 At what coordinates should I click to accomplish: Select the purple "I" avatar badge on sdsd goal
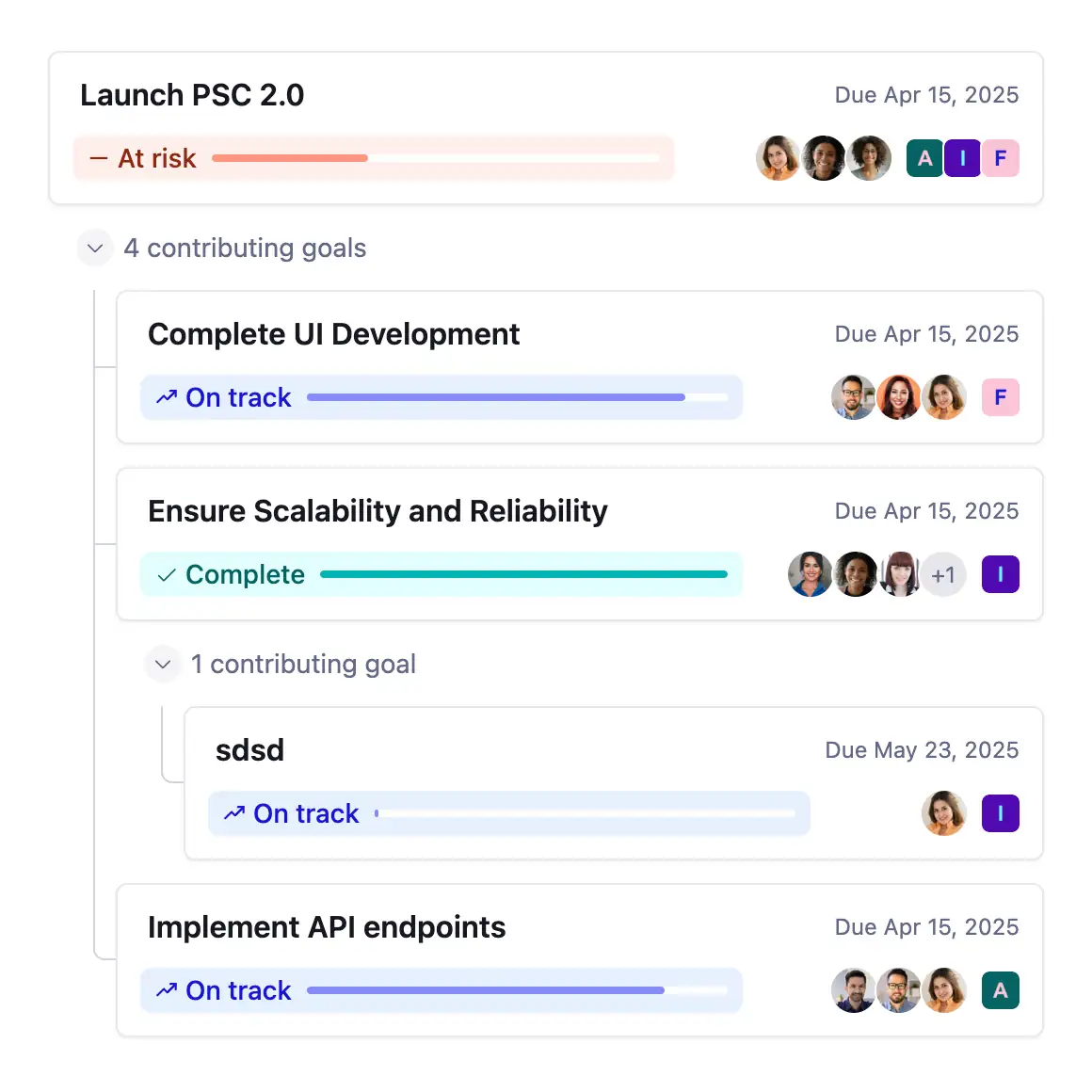pos(1000,813)
